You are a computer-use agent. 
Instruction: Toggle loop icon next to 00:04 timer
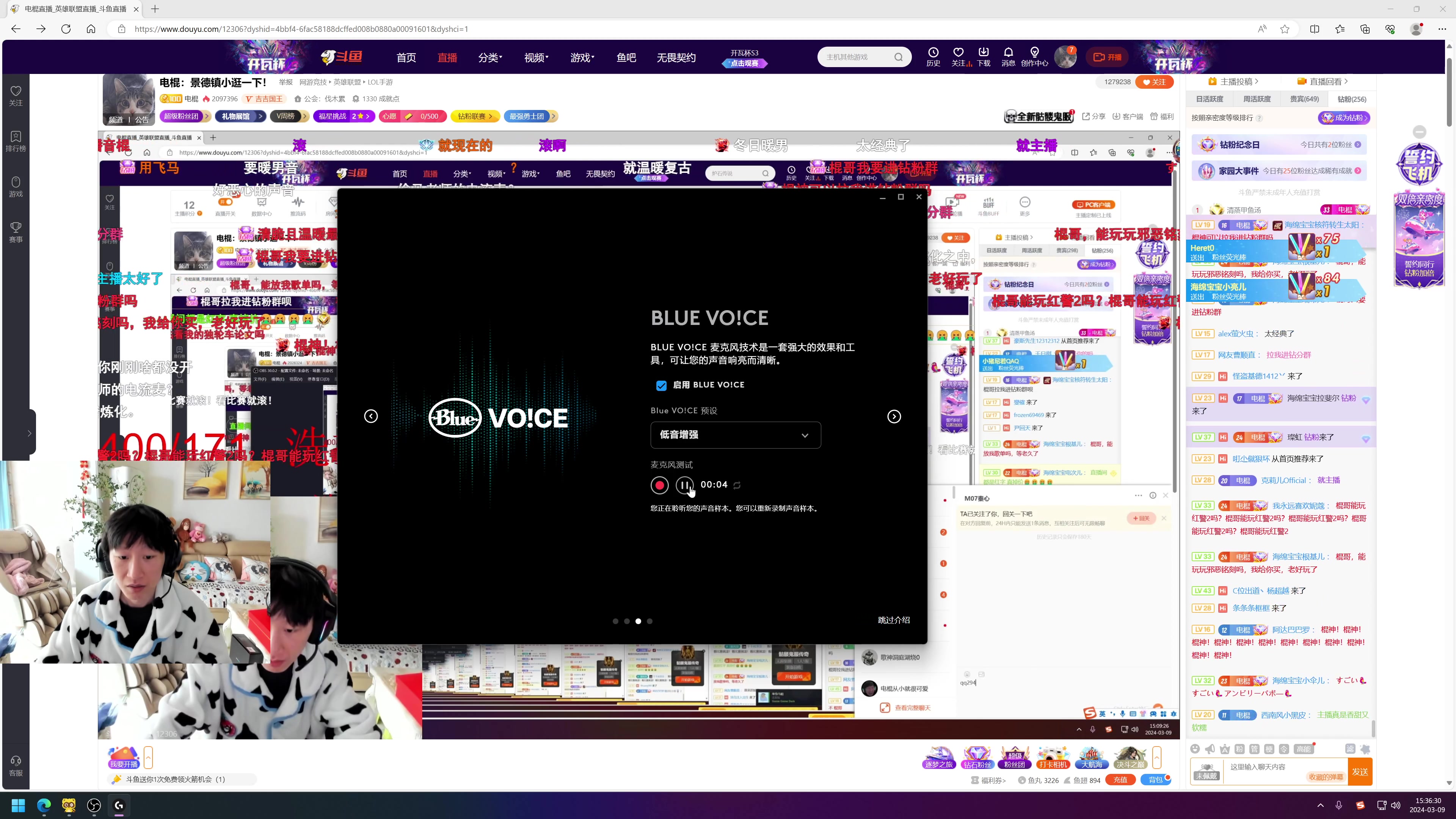(737, 485)
